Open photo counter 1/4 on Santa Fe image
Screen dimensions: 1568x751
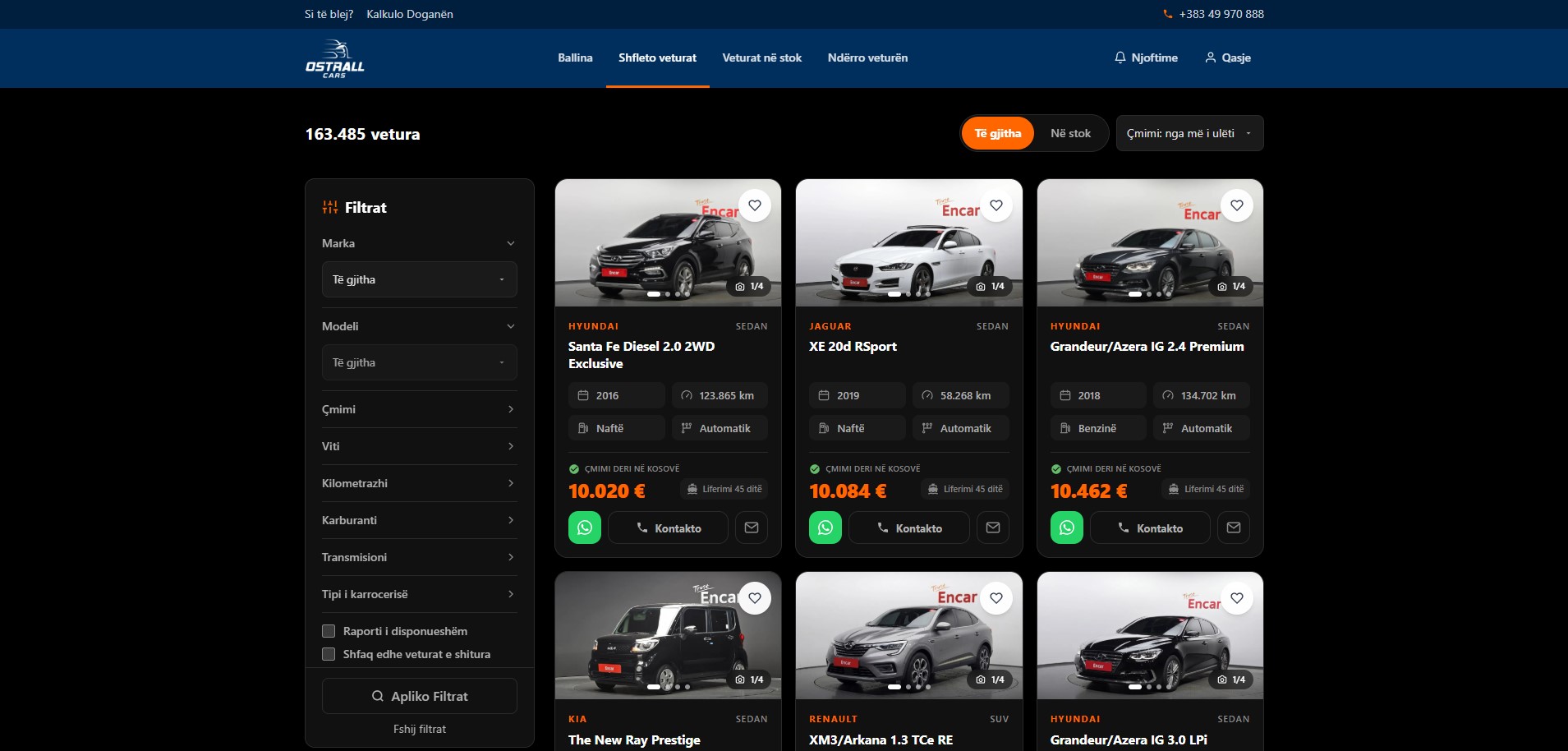(x=749, y=287)
